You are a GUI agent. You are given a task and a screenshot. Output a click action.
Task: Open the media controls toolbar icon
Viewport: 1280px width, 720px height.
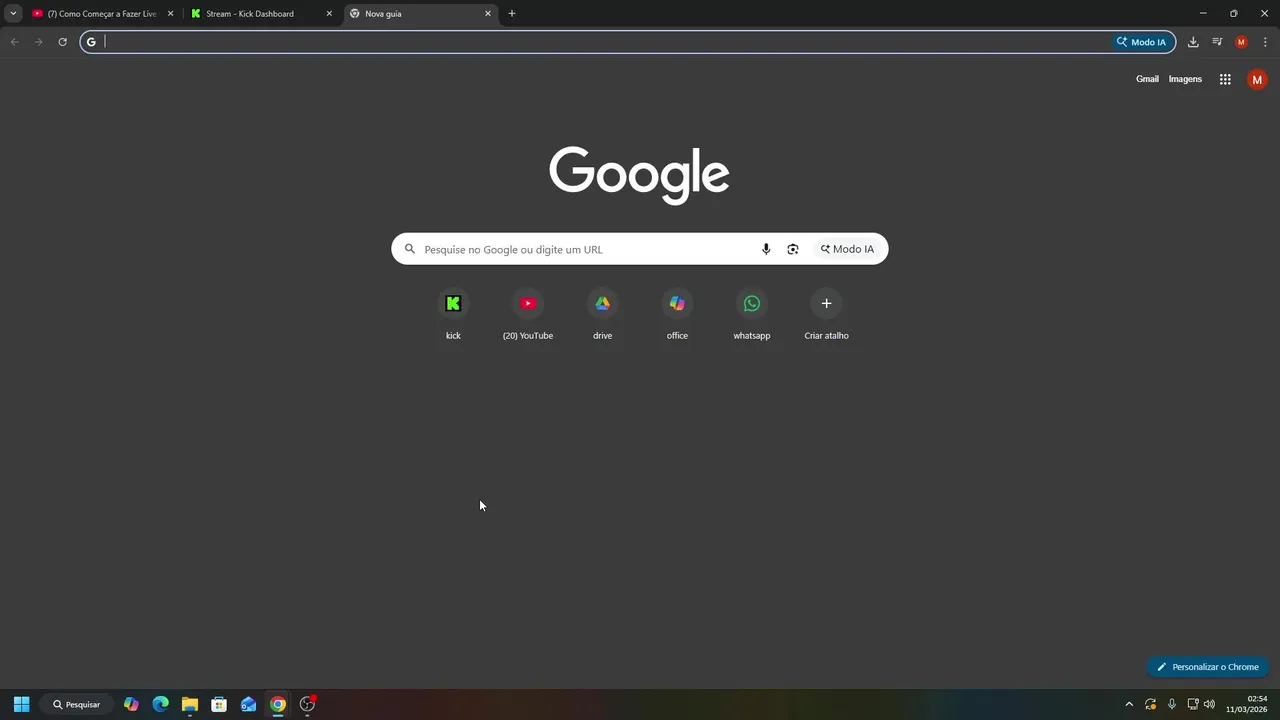coord(1217,42)
